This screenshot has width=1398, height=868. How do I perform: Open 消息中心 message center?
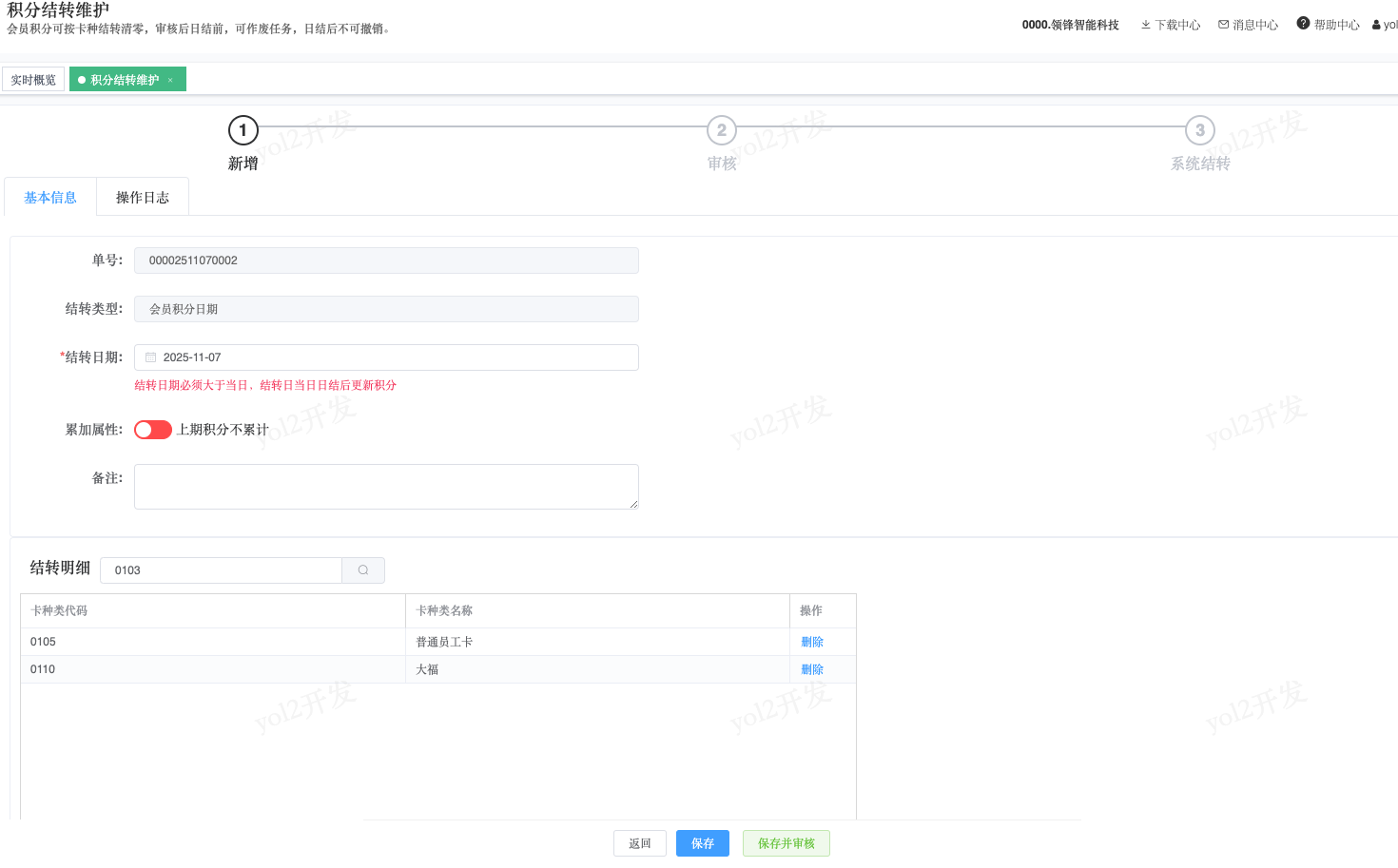coord(1248,25)
